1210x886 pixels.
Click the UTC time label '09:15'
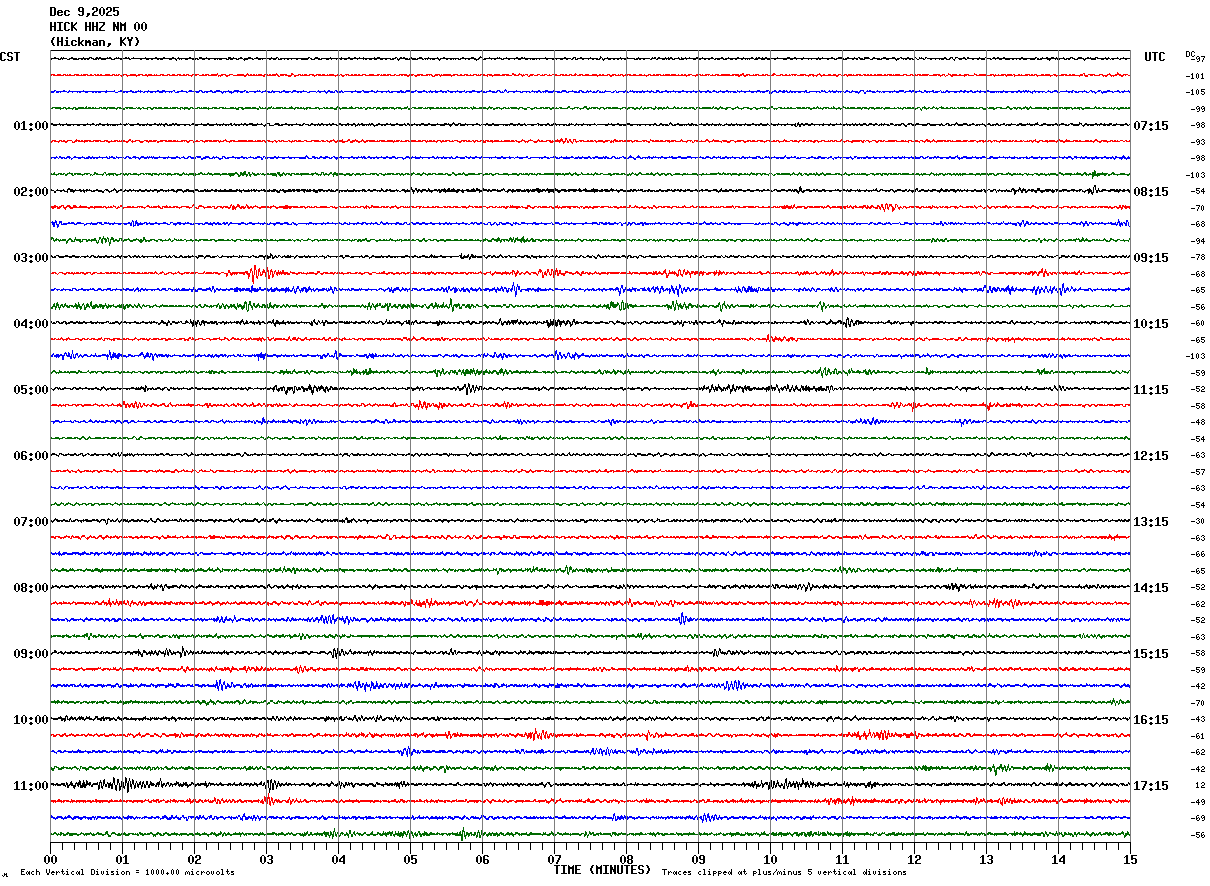[1151, 258]
